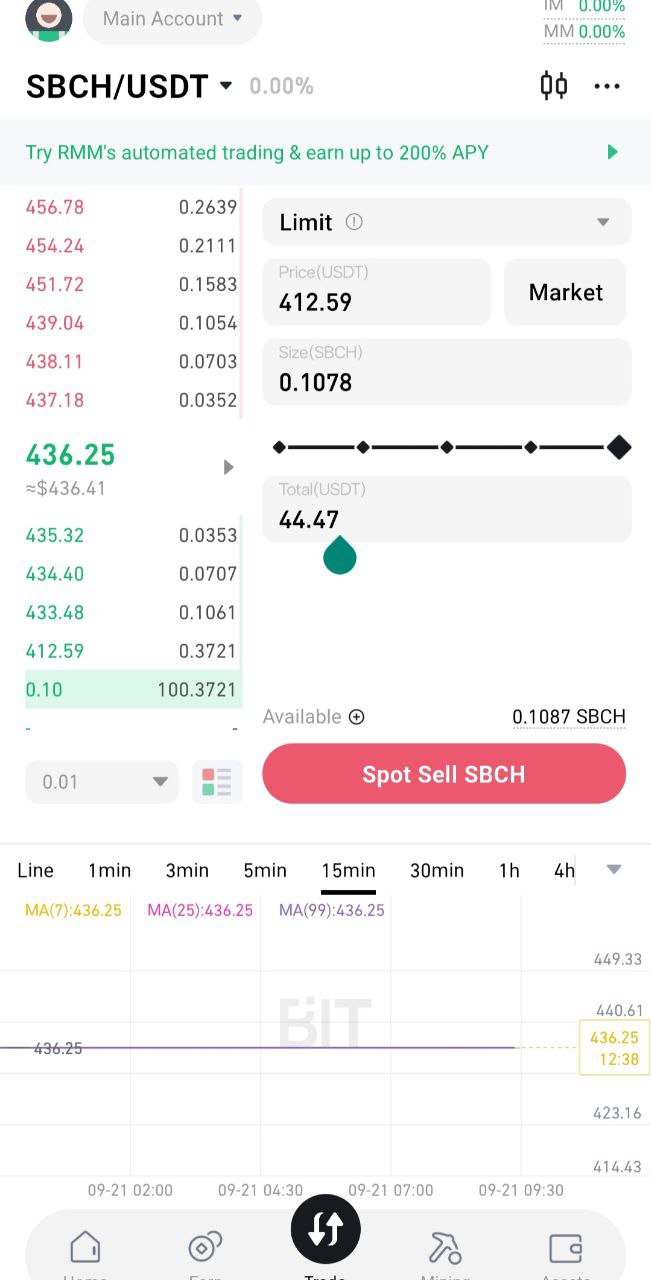Toggle the order book layout icon

click(216, 782)
